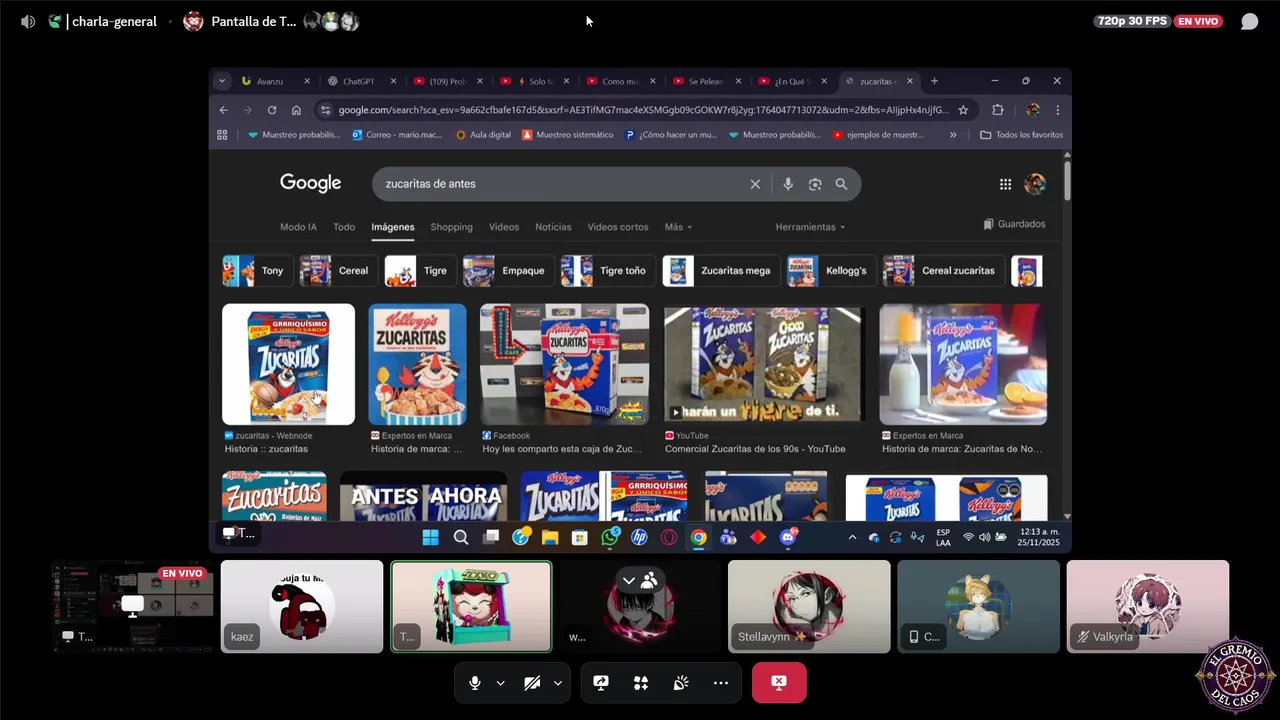Select the Zucaritas mega filter chip
This screenshot has height=720, width=1280.
721,271
